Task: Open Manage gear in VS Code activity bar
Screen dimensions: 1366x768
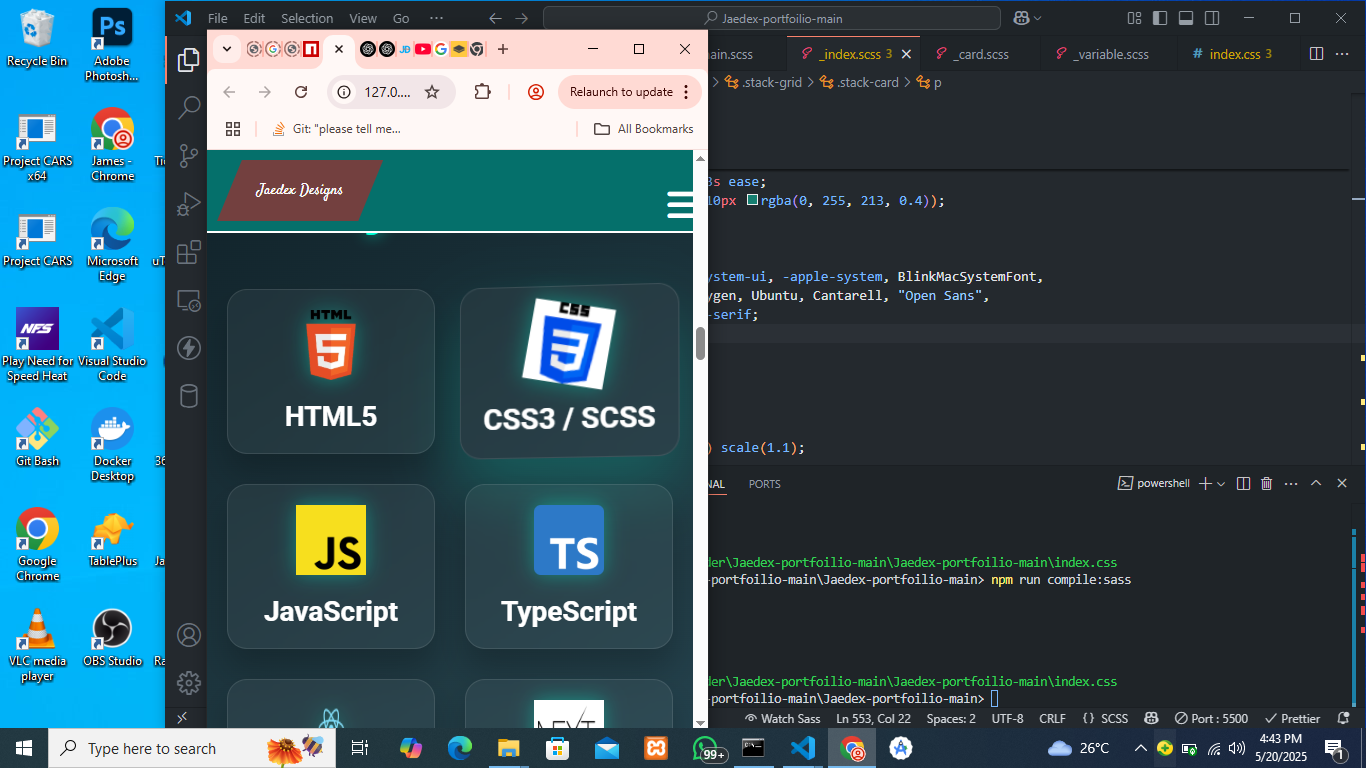Action: [188, 683]
